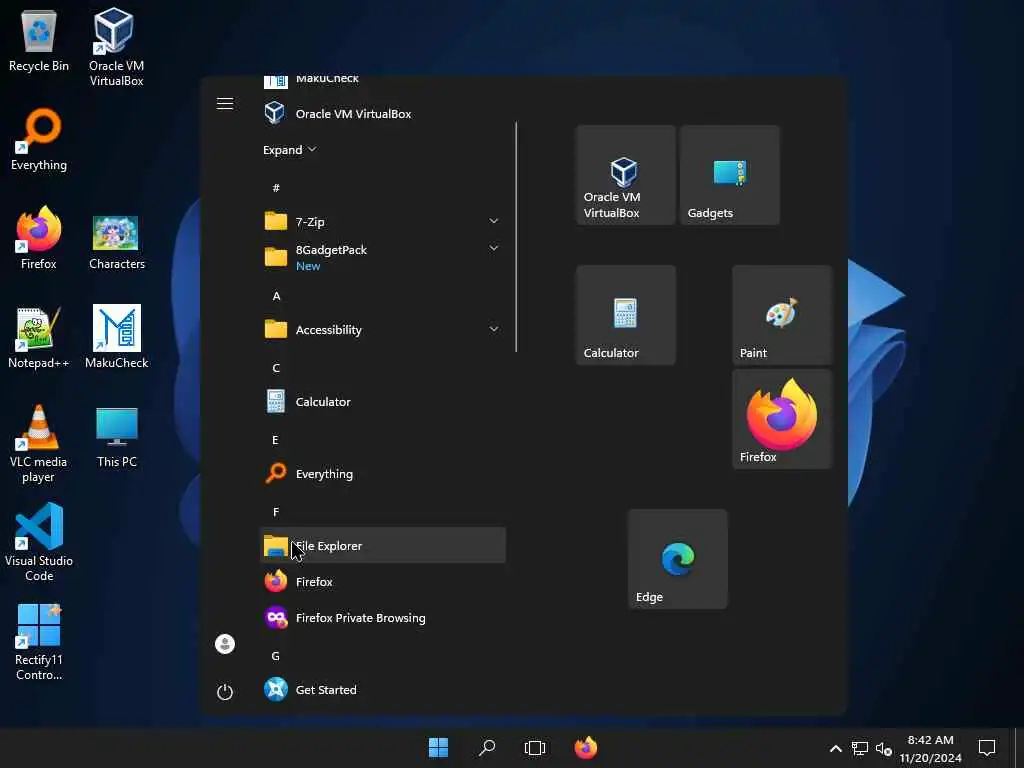Open the user account button in Start menu

[x=225, y=645]
